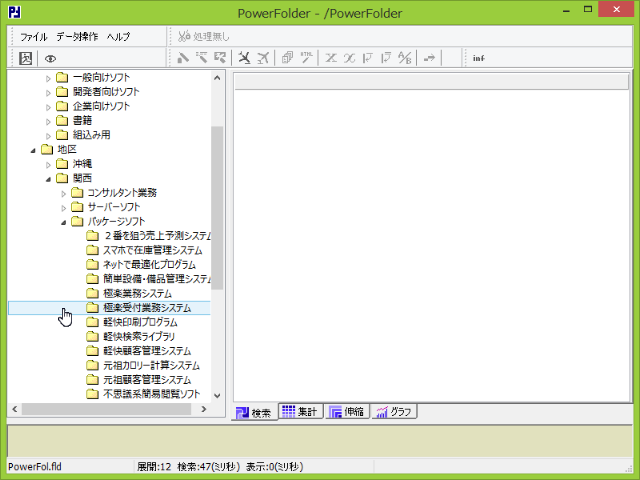
Task: Click the first pencil edit toolbar icon
Action: click(x=183, y=58)
